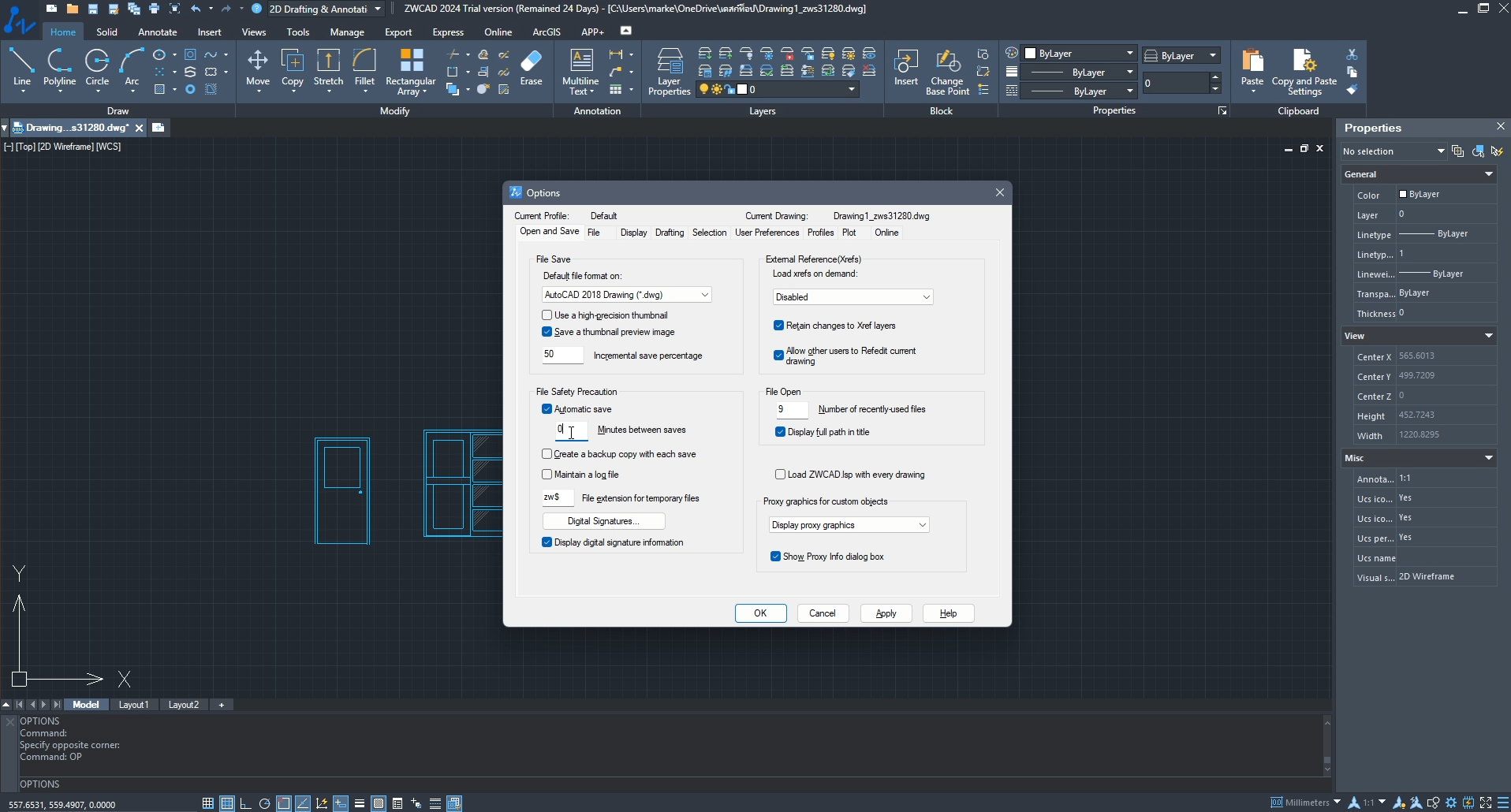Click the Undo arrow in quick access toolbar

click(196, 9)
